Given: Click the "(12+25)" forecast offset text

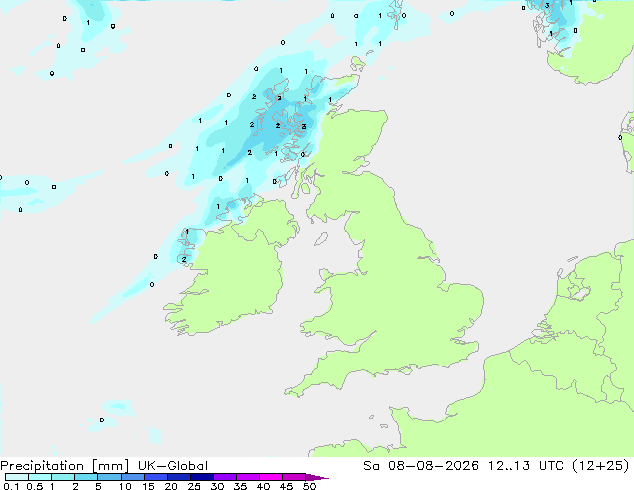Looking at the screenshot, I should tap(601, 466).
